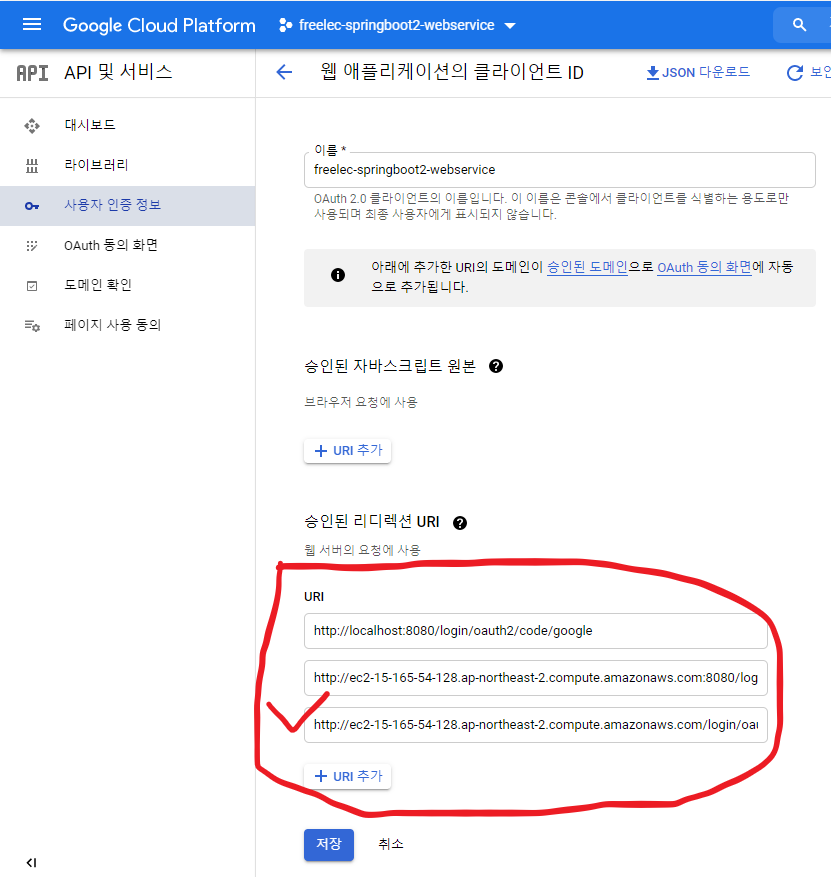Click help icon beside 승인된 자바스크립트 원본
The height and width of the screenshot is (877, 831).
(x=495, y=366)
